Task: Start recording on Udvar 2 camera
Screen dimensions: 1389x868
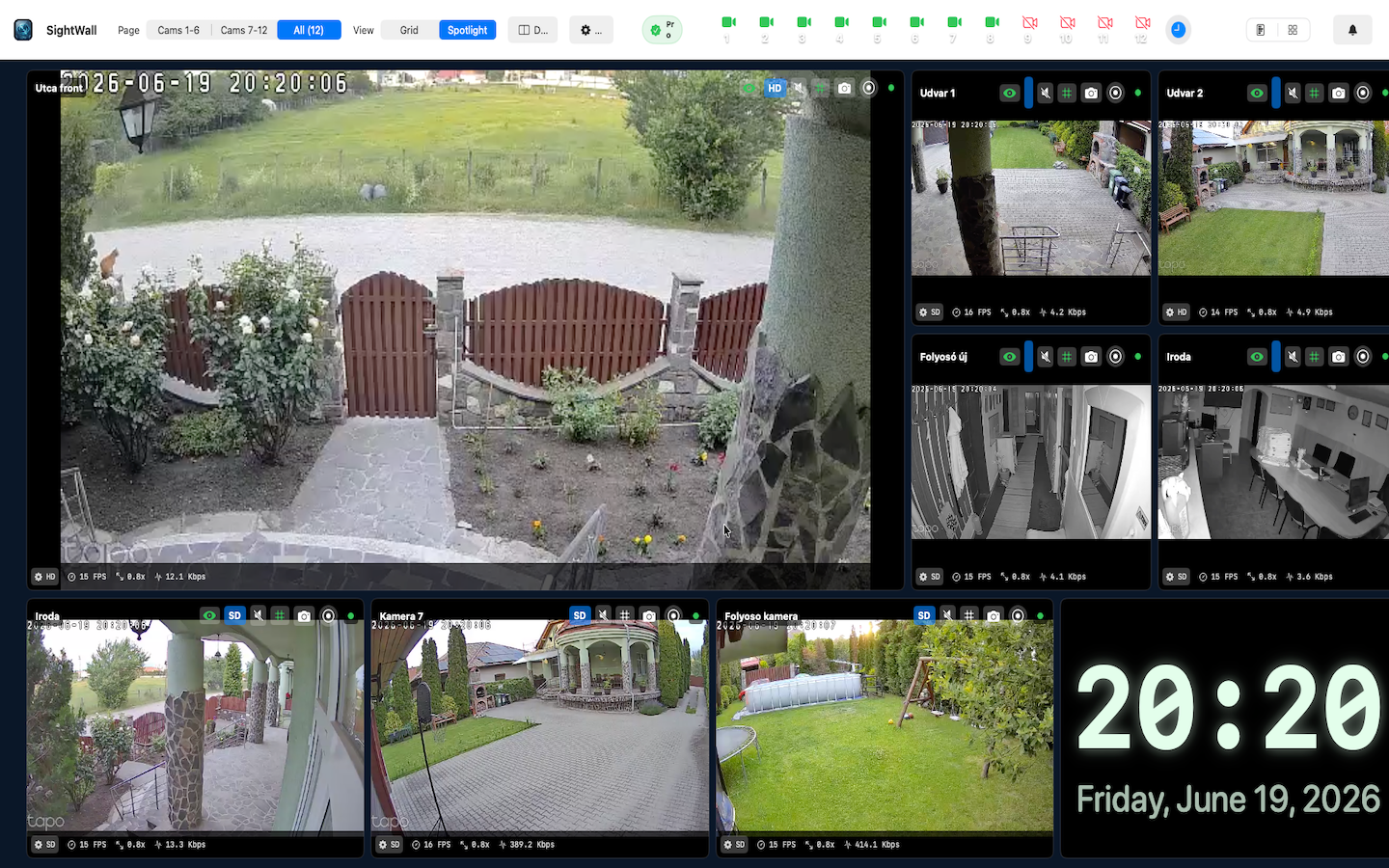Action: point(1362,93)
